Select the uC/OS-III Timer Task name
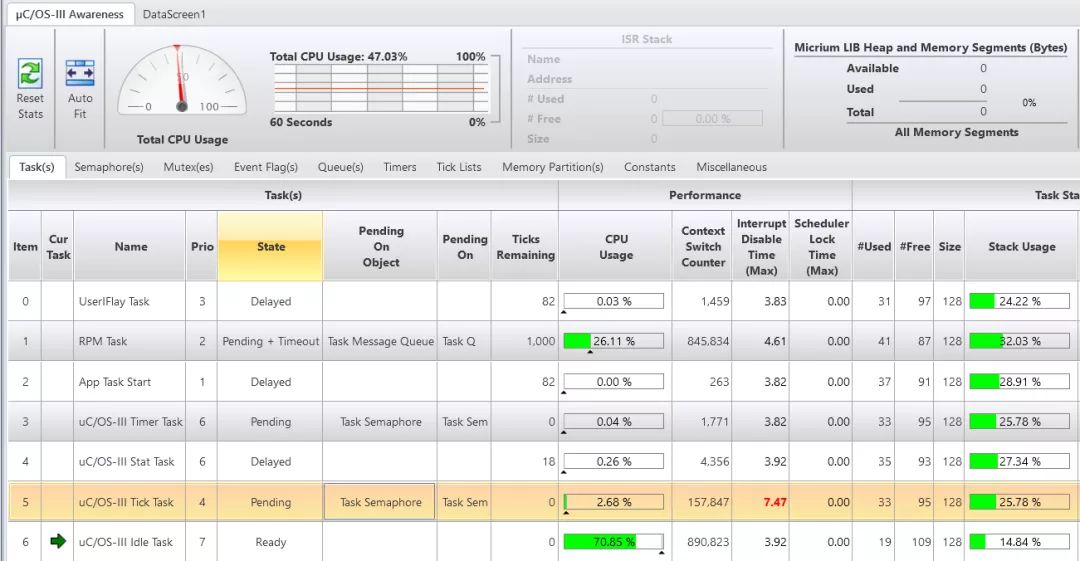This screenshot has height=561, width=1080. click(x=130, y=422)
